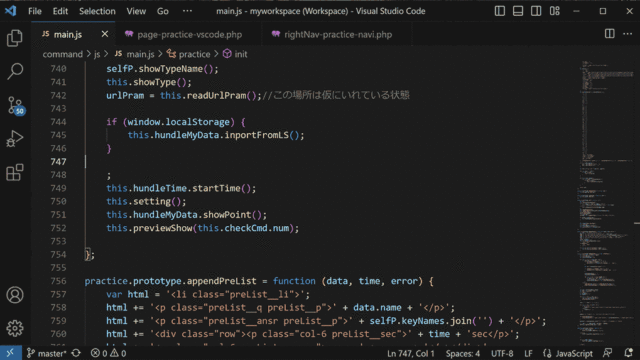Change indentation via Spaces: 4
Screen dimensions: 640x360
[462, 353]
